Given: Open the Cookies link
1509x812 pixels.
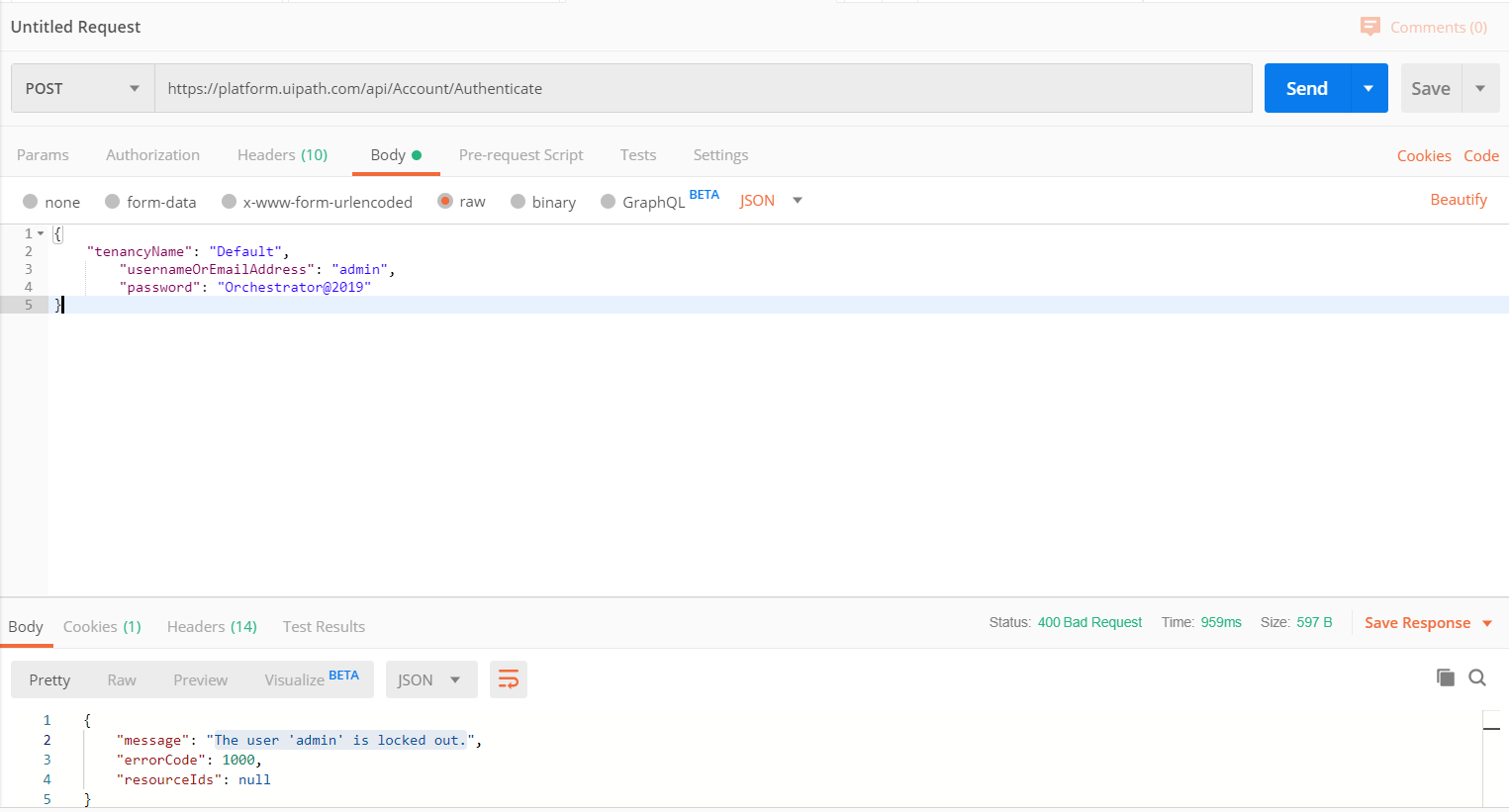Looking at the screenshot, I should [1424, 156].
